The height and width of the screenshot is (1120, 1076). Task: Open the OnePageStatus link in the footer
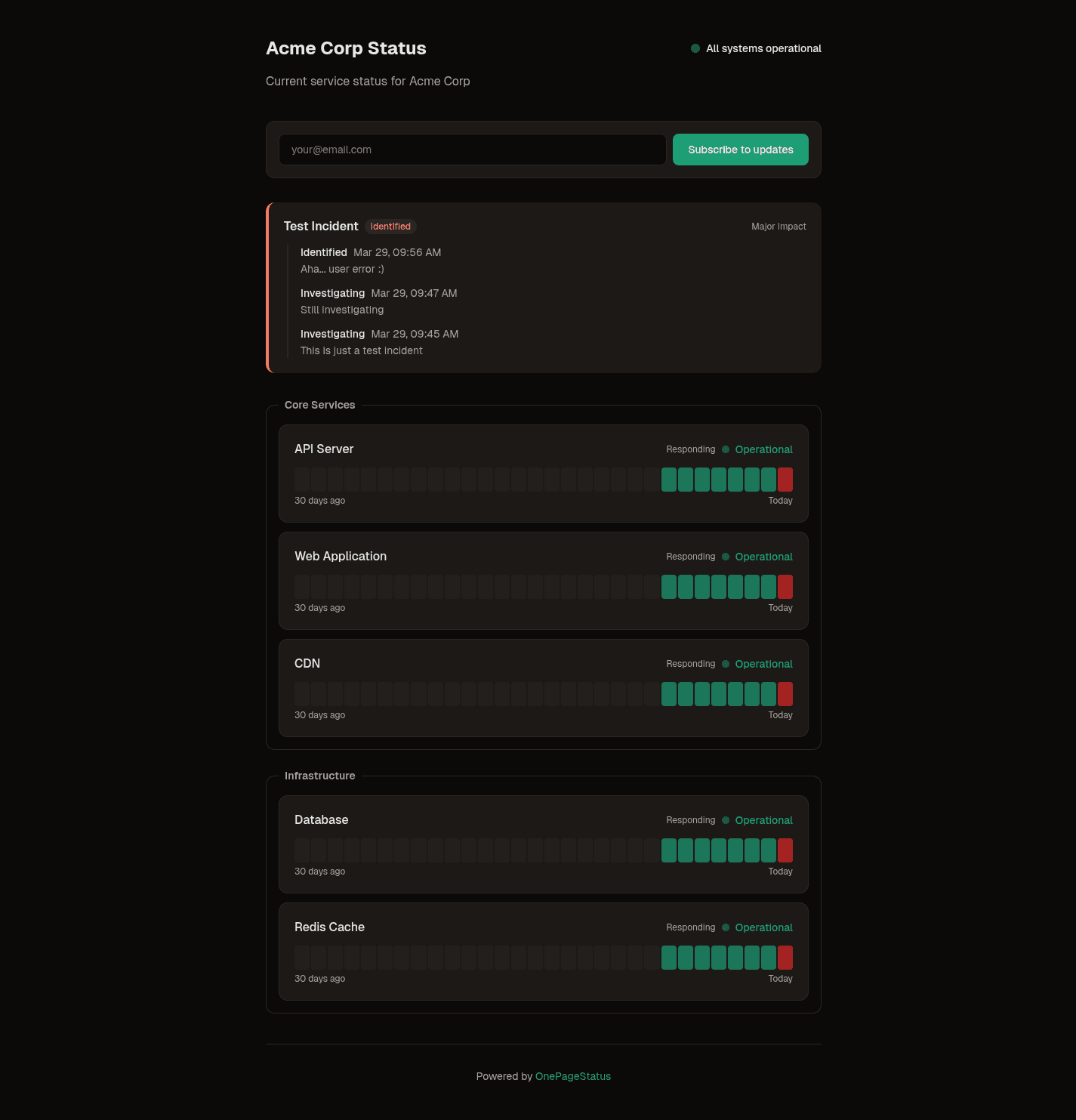click(572, 1076)
